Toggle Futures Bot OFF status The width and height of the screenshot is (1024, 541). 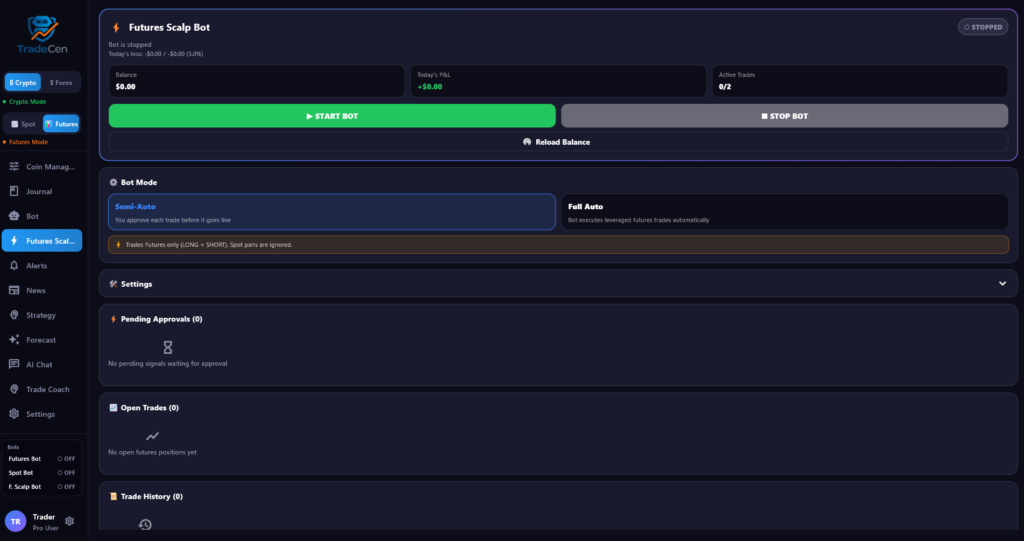66,459
